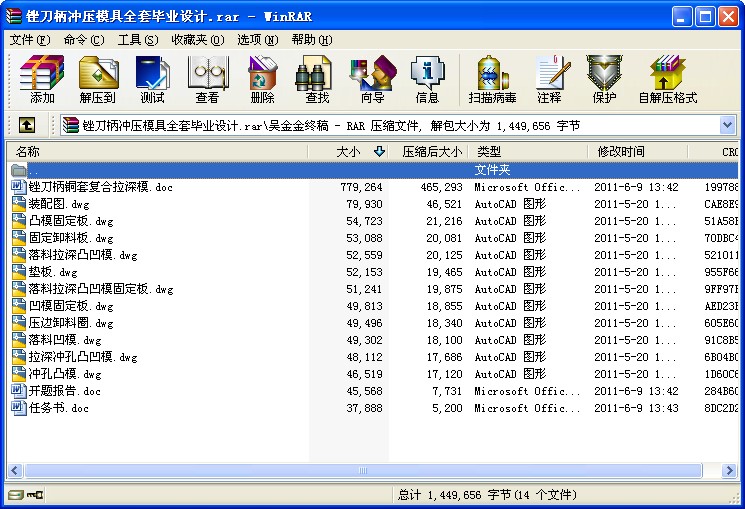Click the 保护 (Protect) shield icon

pyautogui.click(x=604, y=79)
